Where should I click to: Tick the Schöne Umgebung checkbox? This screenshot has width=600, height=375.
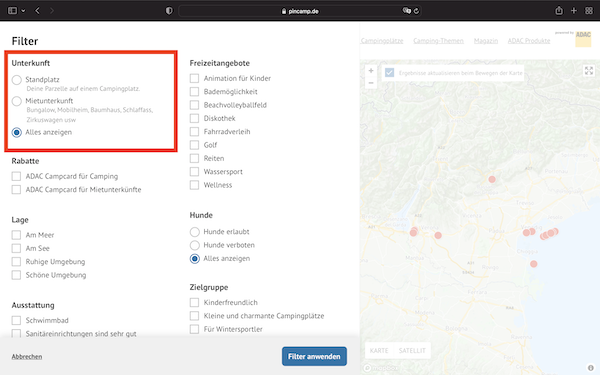click(x=16, y=275)
